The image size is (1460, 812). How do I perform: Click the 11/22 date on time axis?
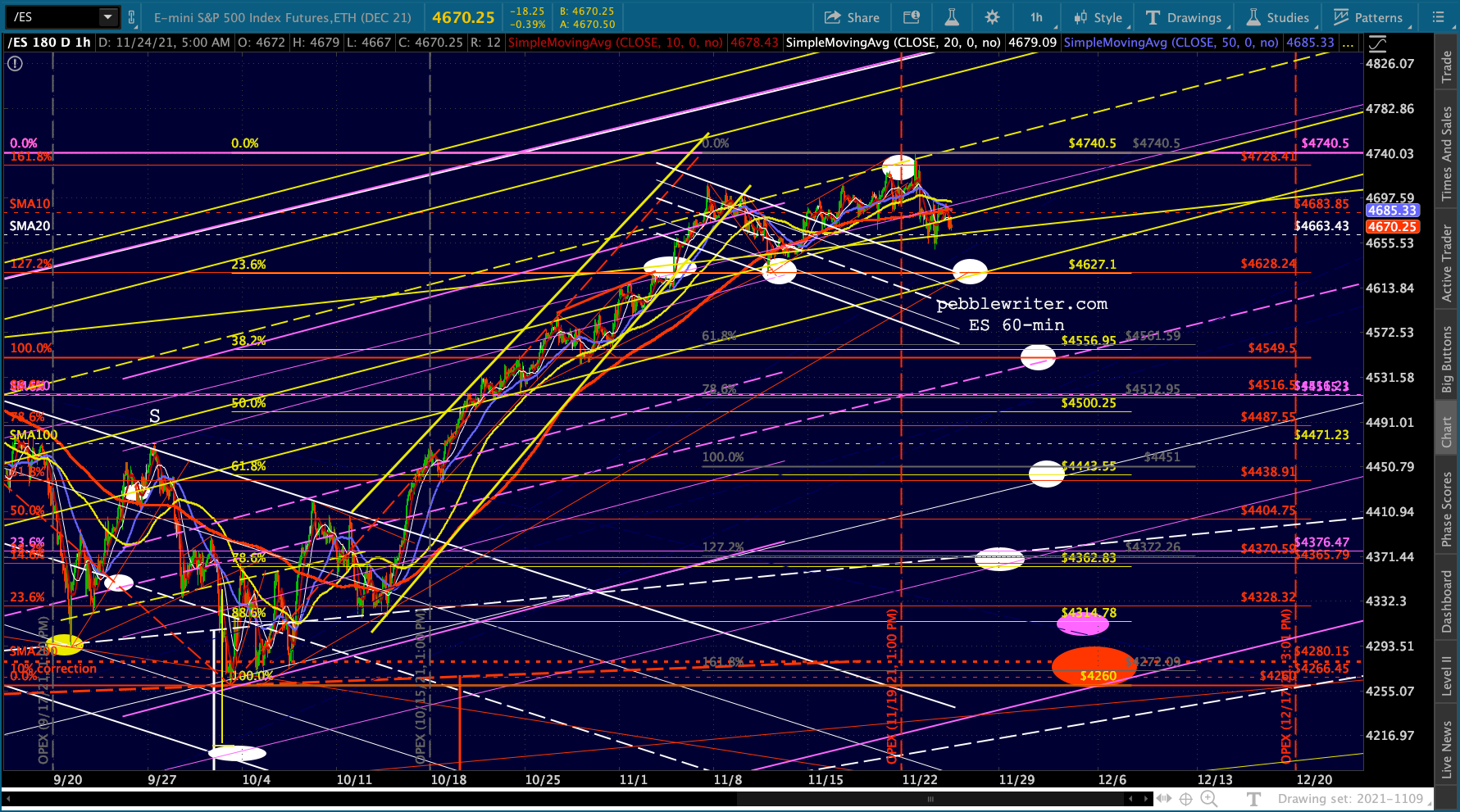pos(920,779)
